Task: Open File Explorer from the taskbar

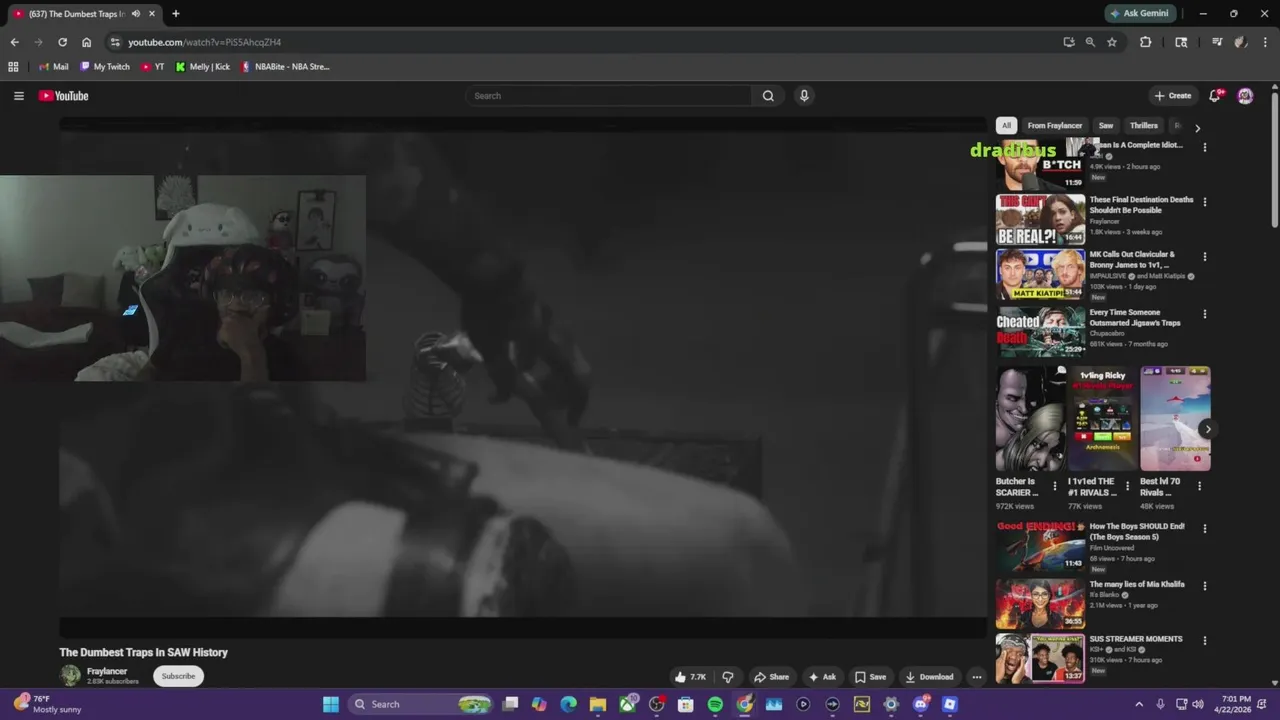Action: (598, 704)
